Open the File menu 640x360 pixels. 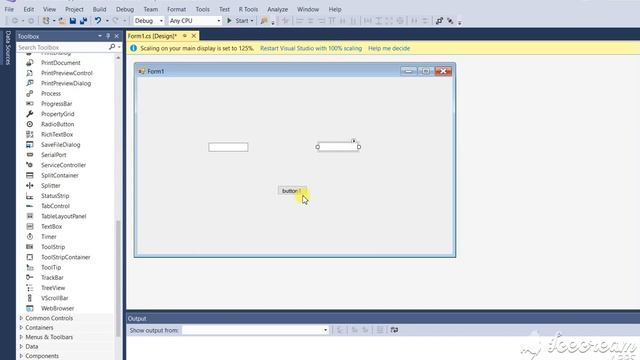(9, 9)
